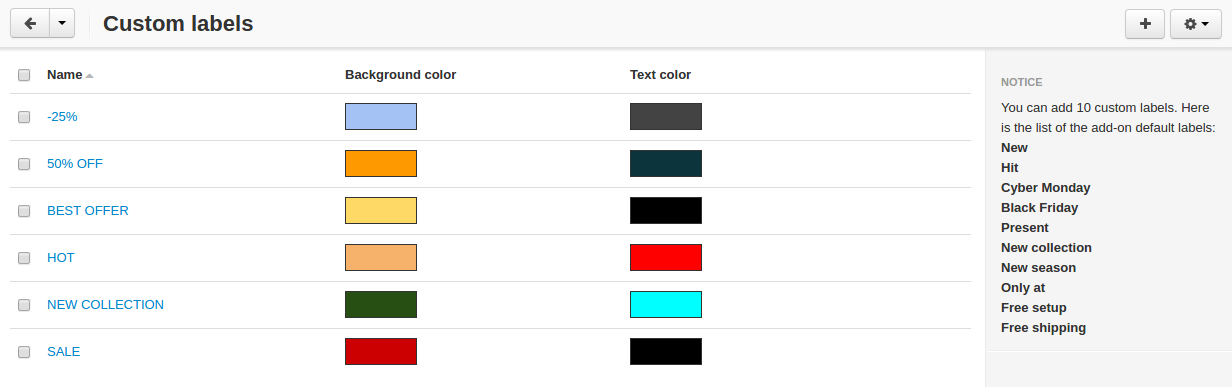Screen dimensions: 1232x387
Task: Check the box for the -25% label
Action: pyautogui.click(x=24, y=117)
